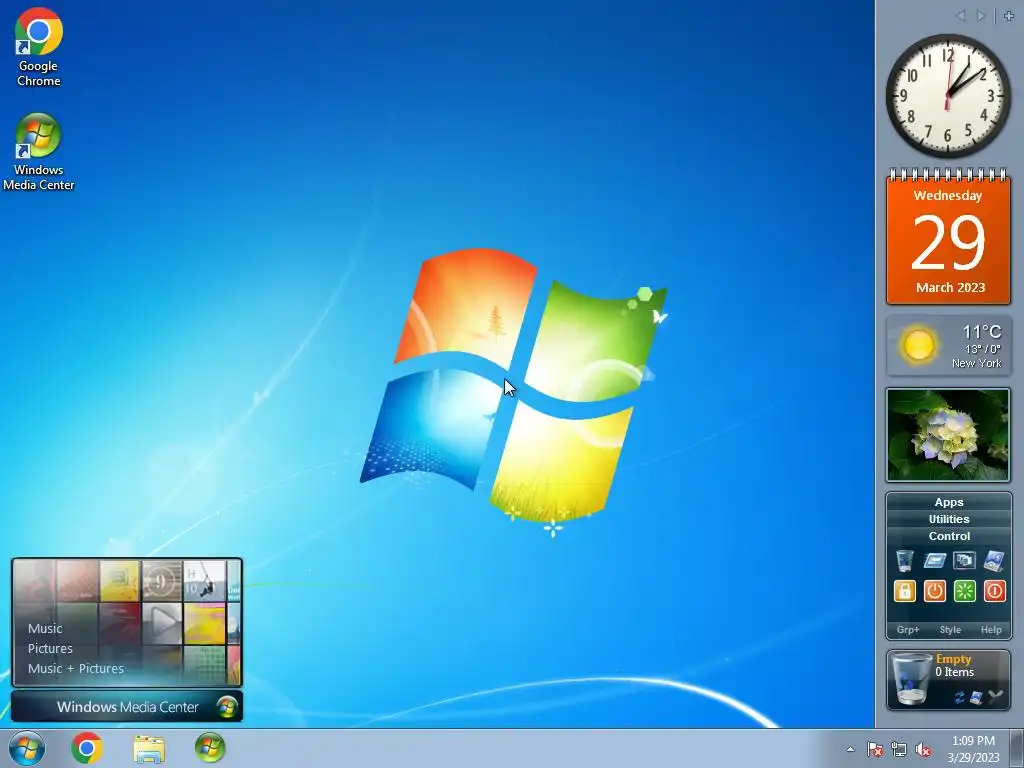Click the green restart icon
This screenshot has height=768, width=1024.
coord(965,591)
